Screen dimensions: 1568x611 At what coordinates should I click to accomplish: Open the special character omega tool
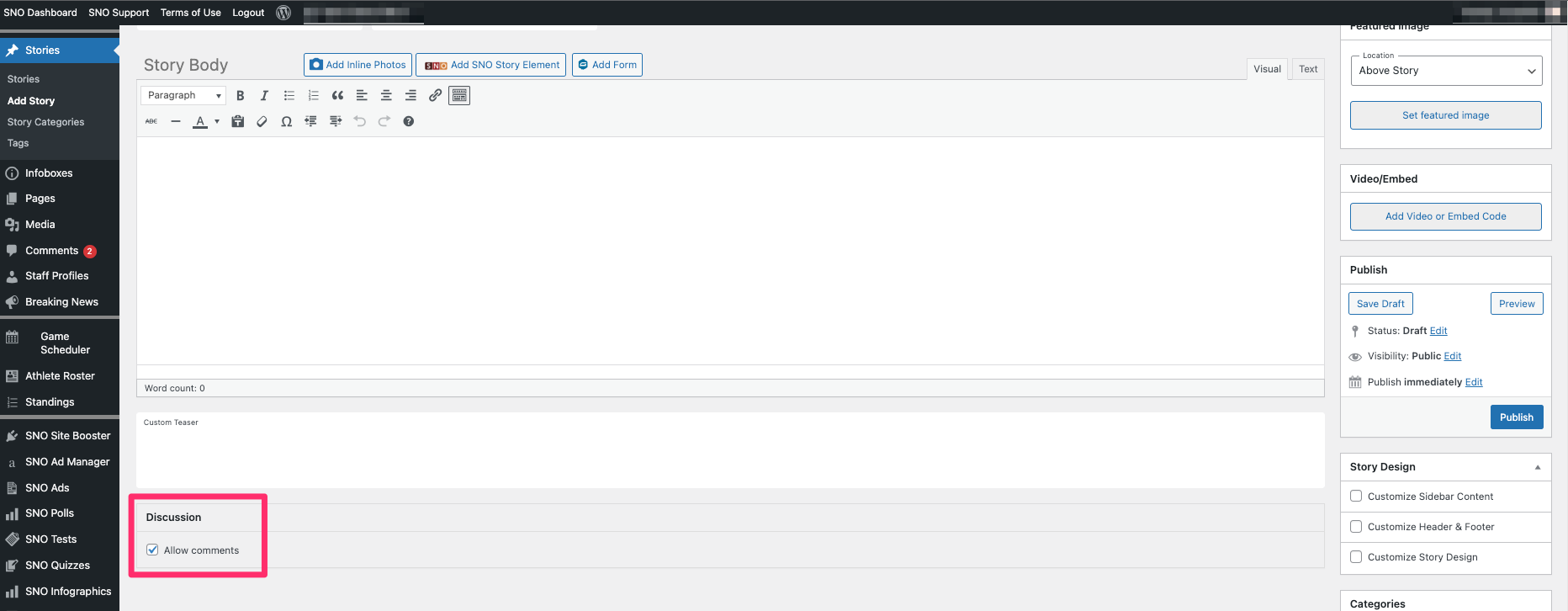287,121
